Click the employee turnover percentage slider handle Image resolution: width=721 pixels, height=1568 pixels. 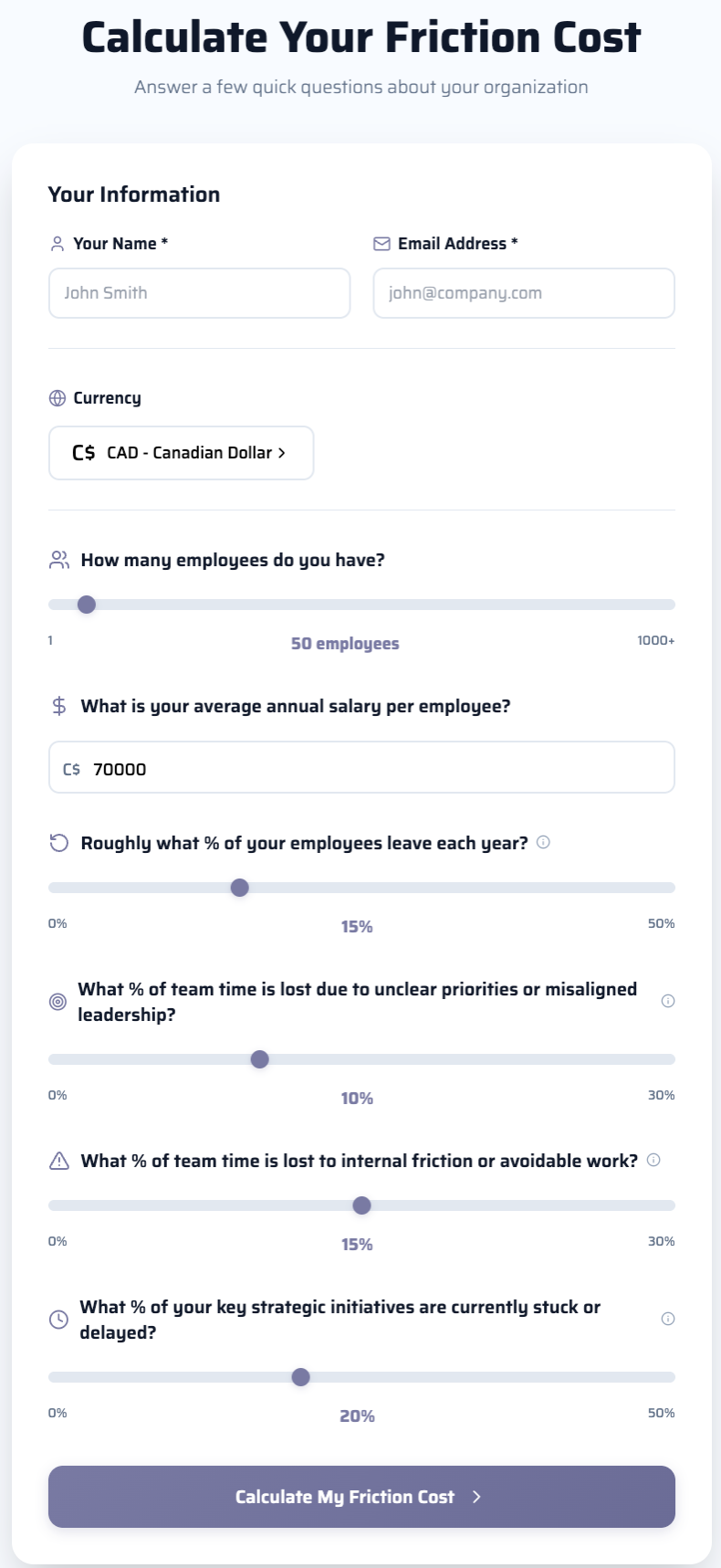[240, 888]
